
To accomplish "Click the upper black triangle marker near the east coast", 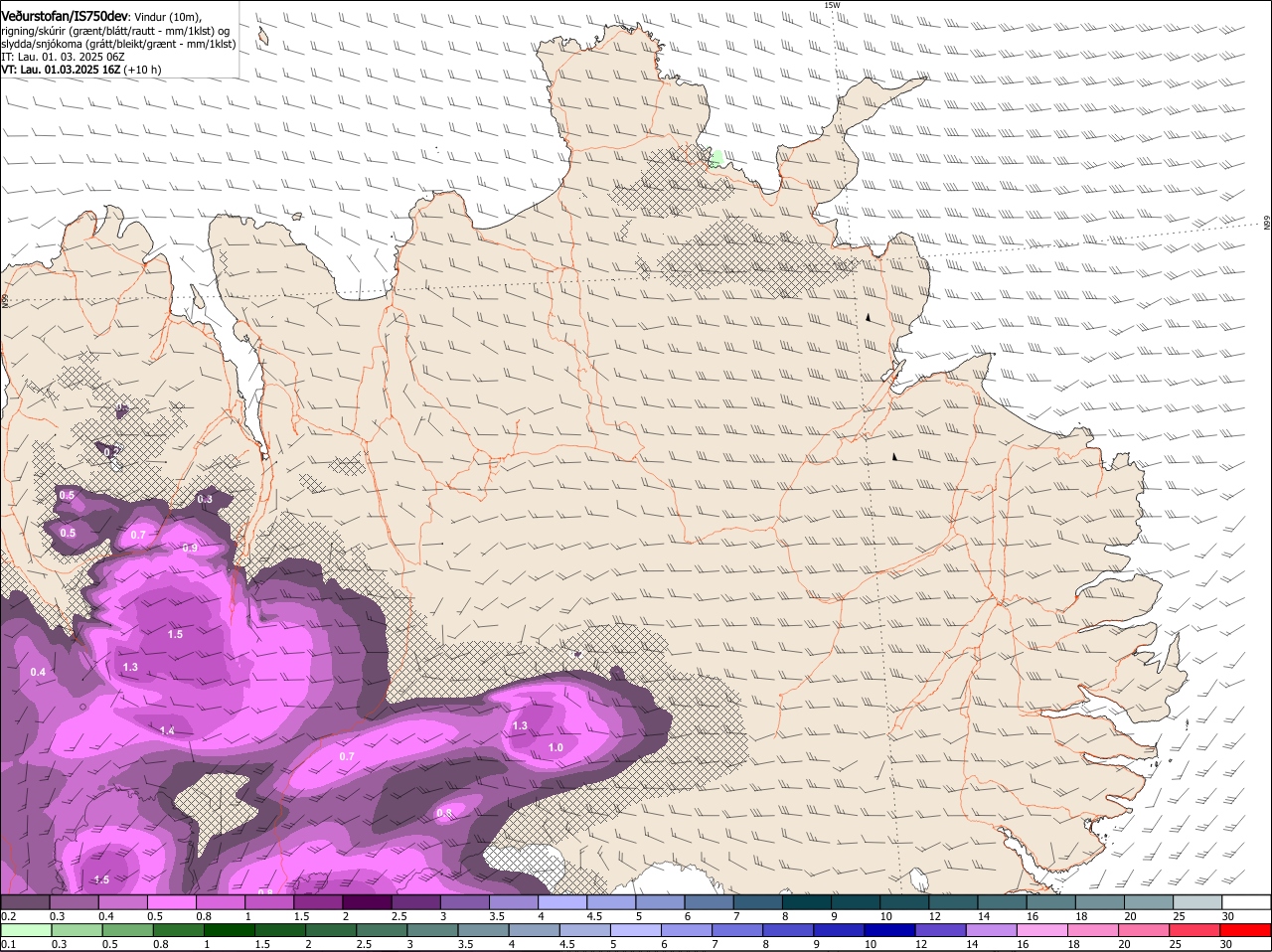I will pyautogui.click(x=868, y=317).
